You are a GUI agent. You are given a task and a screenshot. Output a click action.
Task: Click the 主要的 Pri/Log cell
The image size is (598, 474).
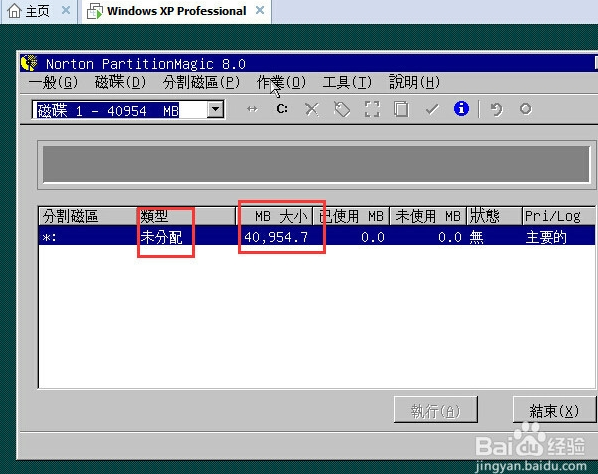(546, 237)
